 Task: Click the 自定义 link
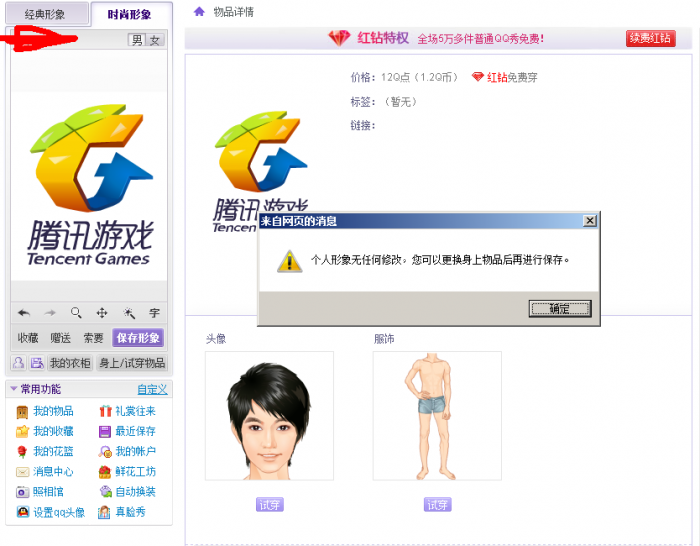click(152, 389)
